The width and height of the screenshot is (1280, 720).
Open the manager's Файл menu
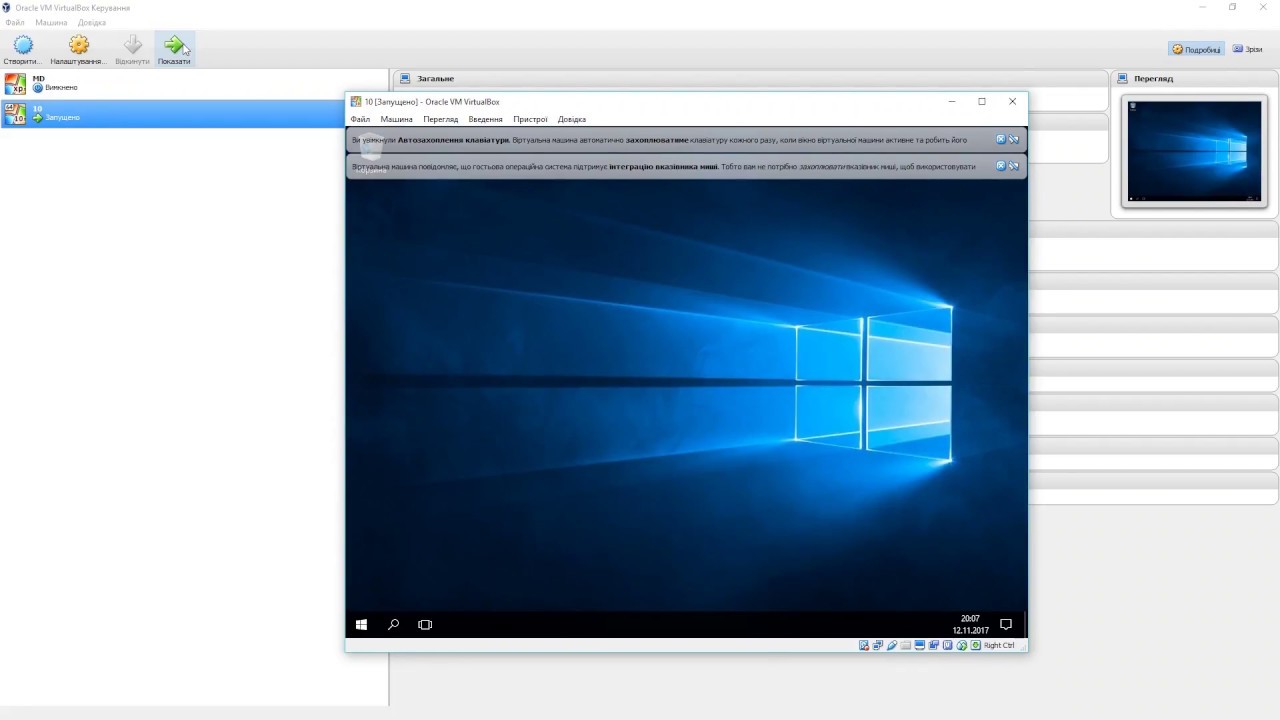pyautogui.click(x=15, y=22)
